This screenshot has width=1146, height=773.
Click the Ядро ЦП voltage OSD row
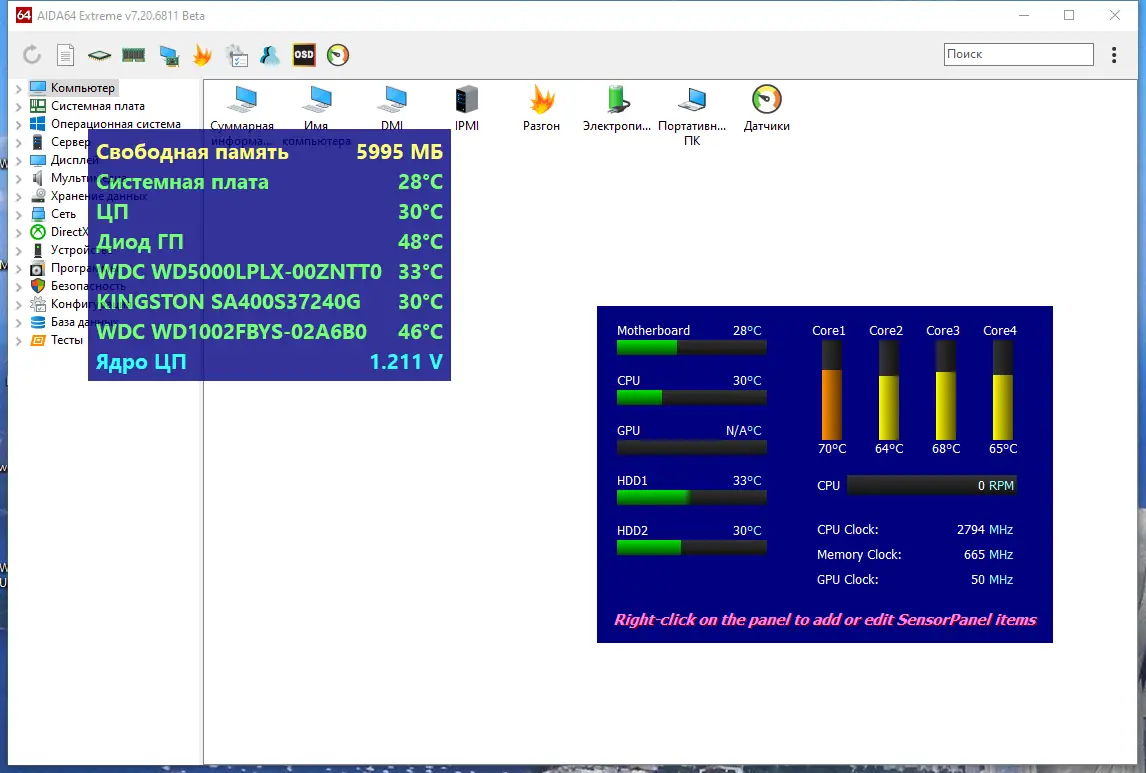point(269,361)
